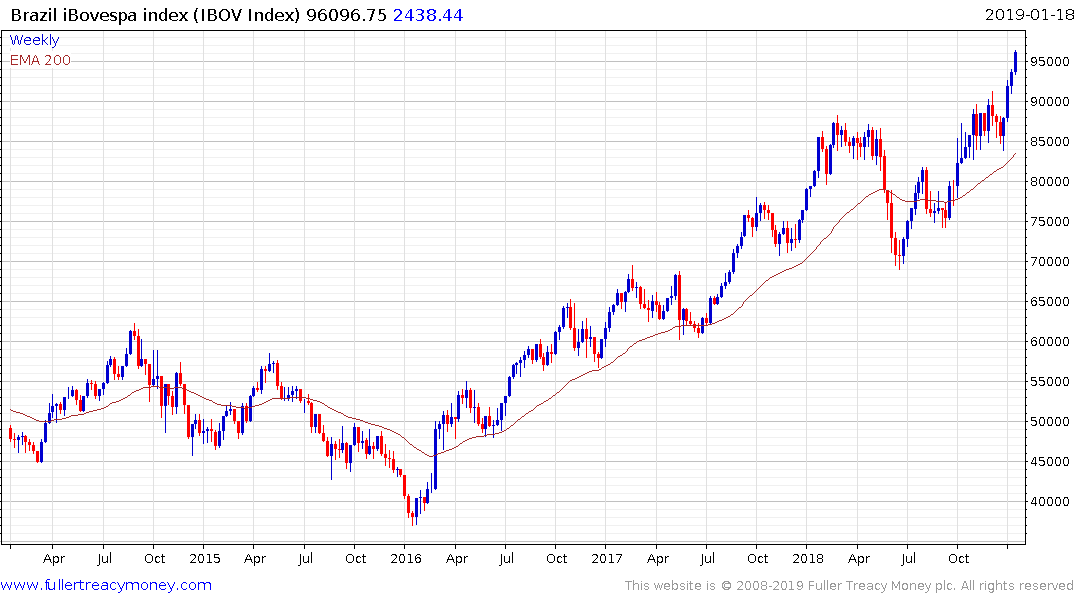Select the chart title 'Brazil iBovespa index (IBOV Index)'

coord(156,14)
